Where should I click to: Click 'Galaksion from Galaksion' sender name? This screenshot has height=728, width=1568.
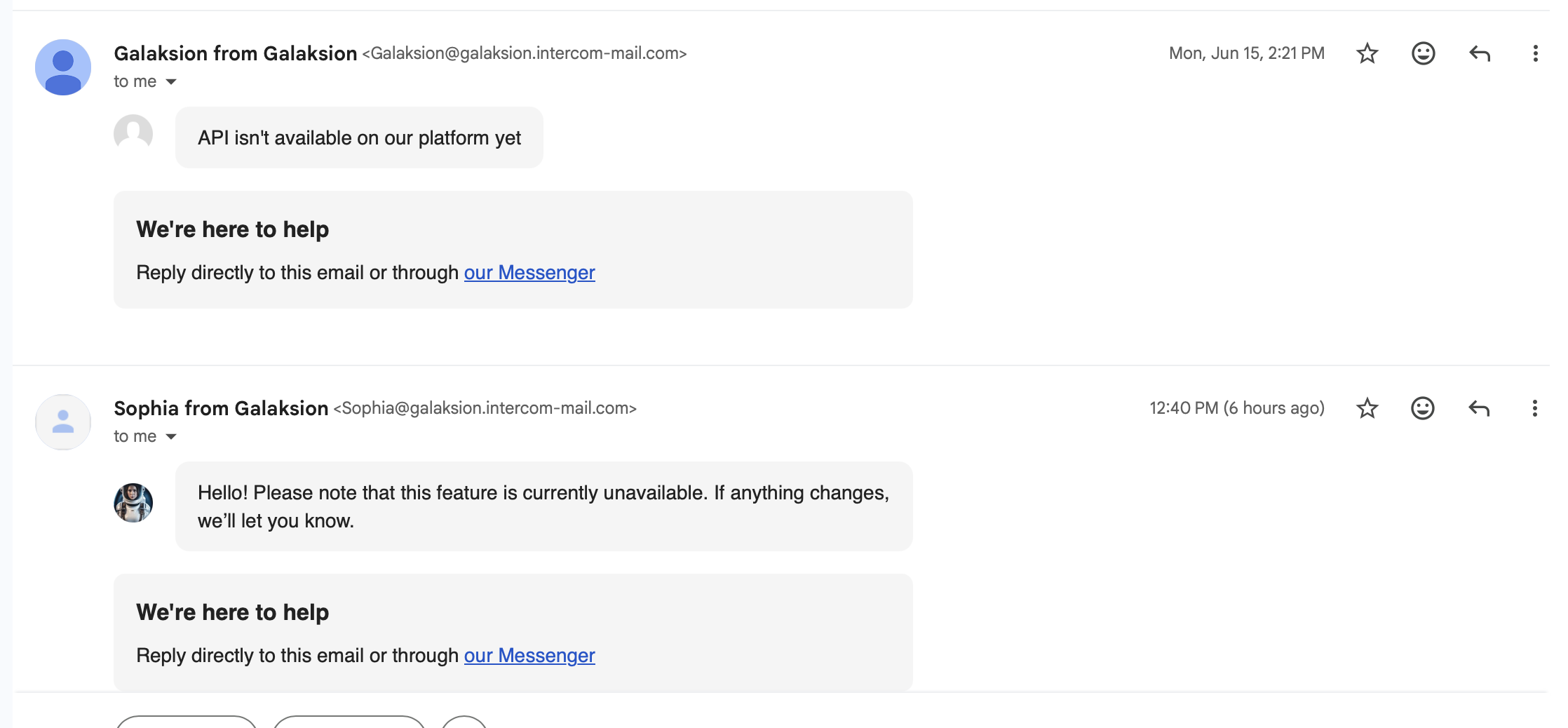236,53
